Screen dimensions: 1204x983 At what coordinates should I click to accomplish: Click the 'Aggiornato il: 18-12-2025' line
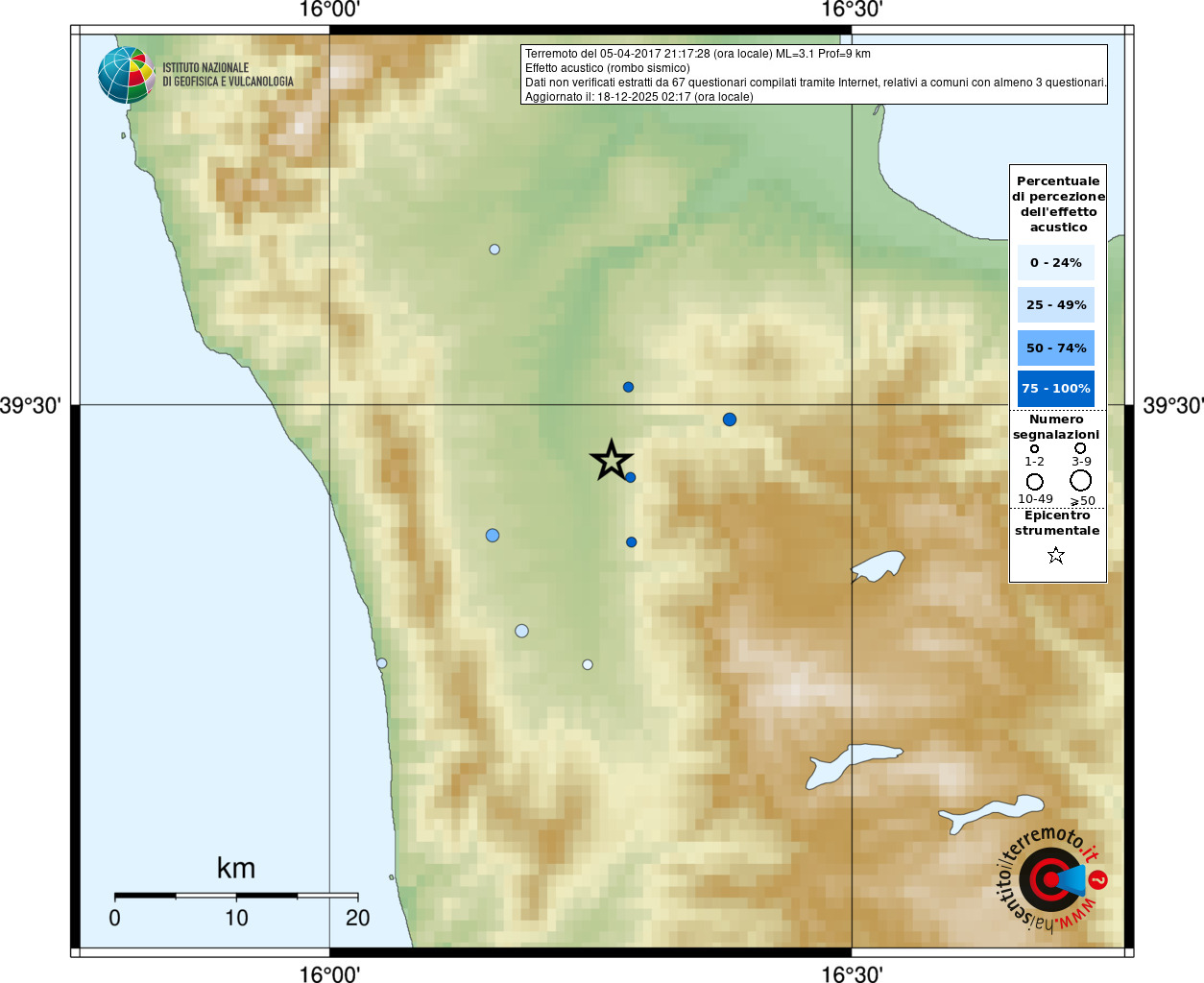(x=638, y=97)
